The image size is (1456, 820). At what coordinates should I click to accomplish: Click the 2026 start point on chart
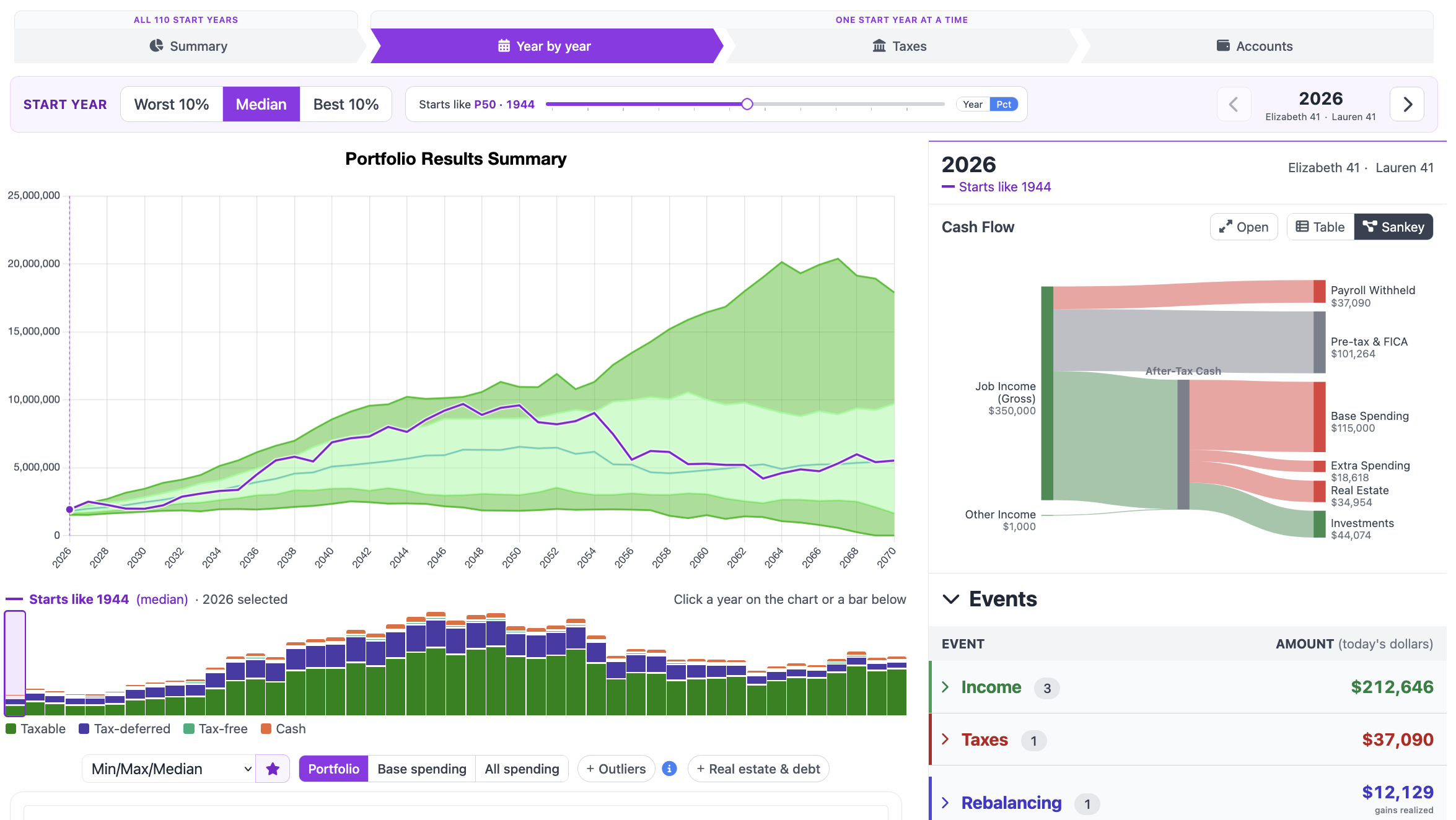point(69,509)
